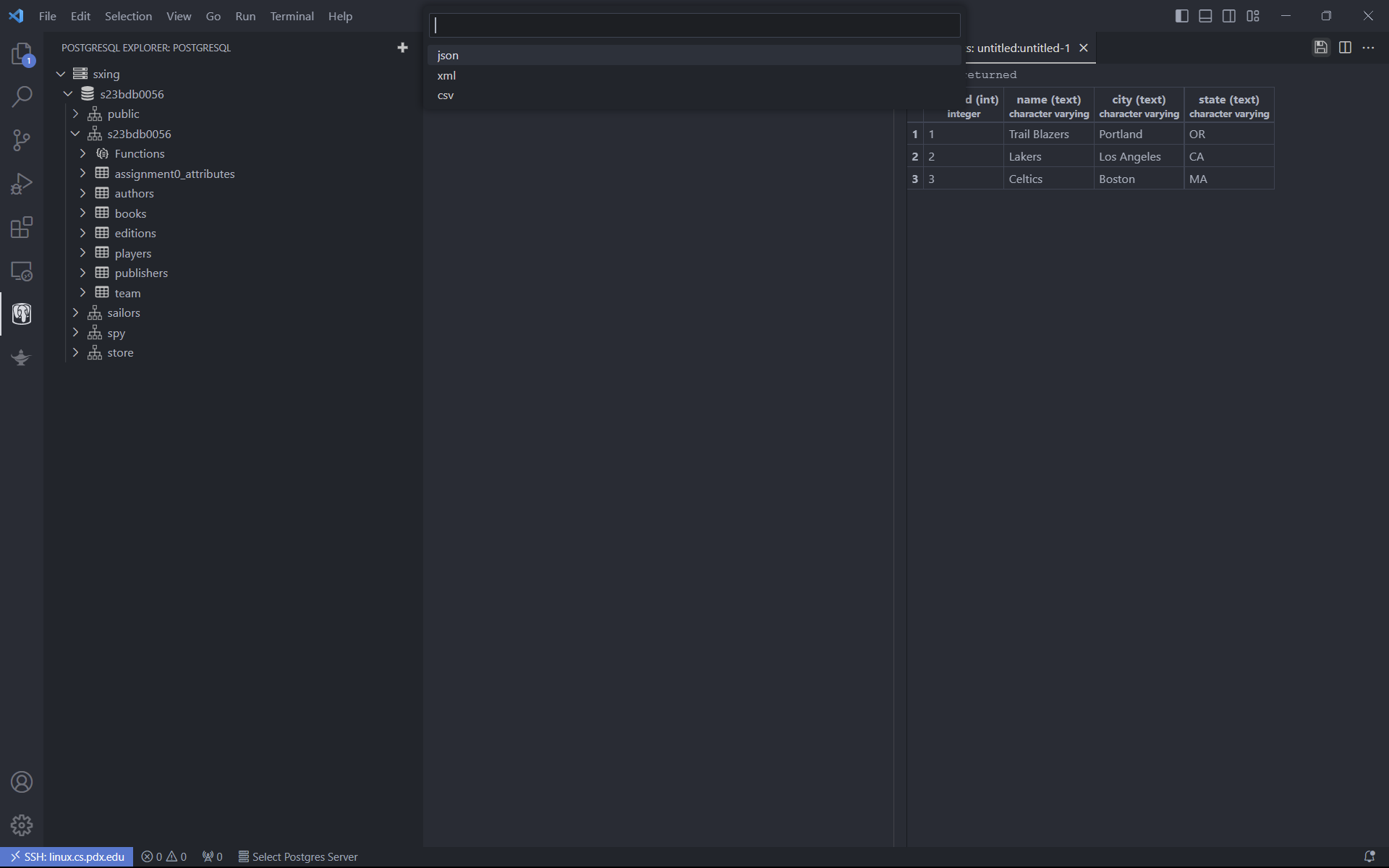The height and width of the screenshot is (868, 1389).
Task: Open Run and Debug view
Action: (22, 184)
